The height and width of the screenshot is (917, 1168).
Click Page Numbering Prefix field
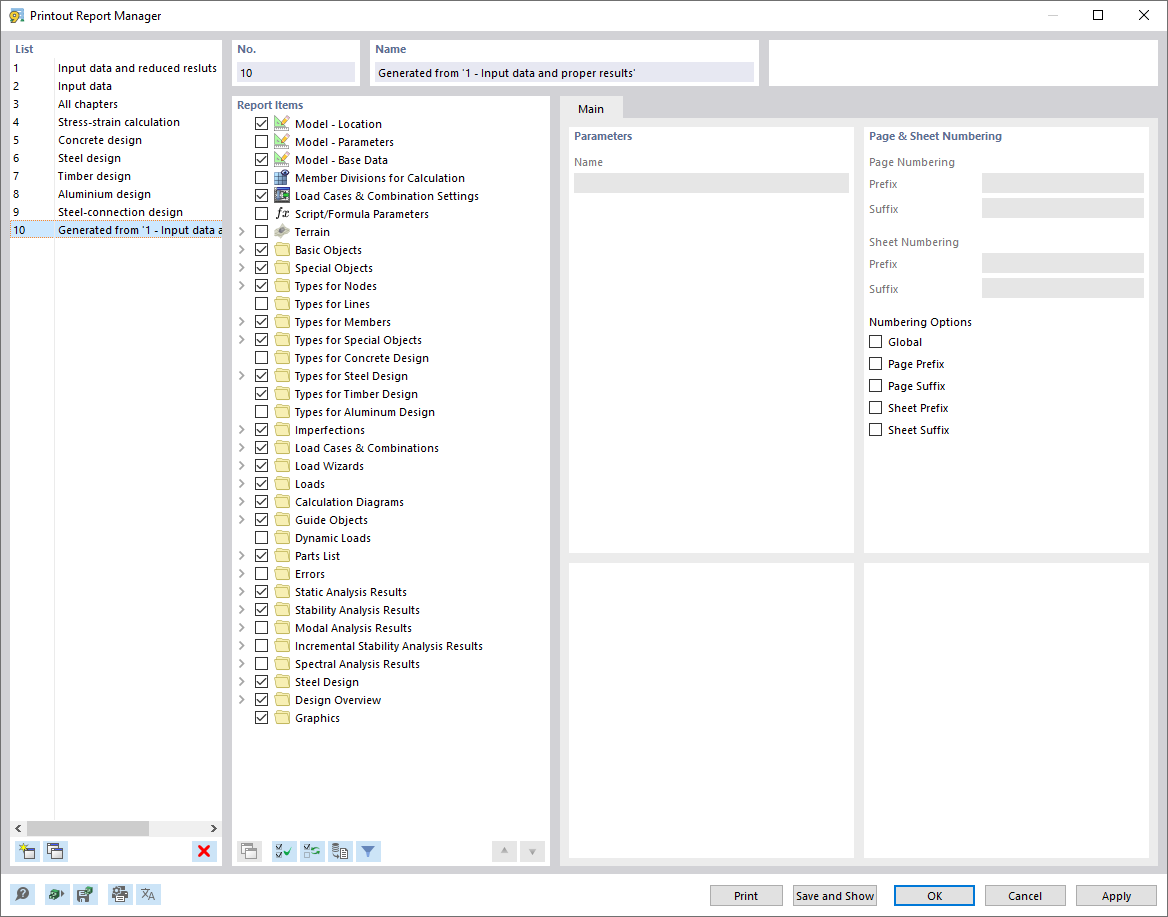point(1062,183)
